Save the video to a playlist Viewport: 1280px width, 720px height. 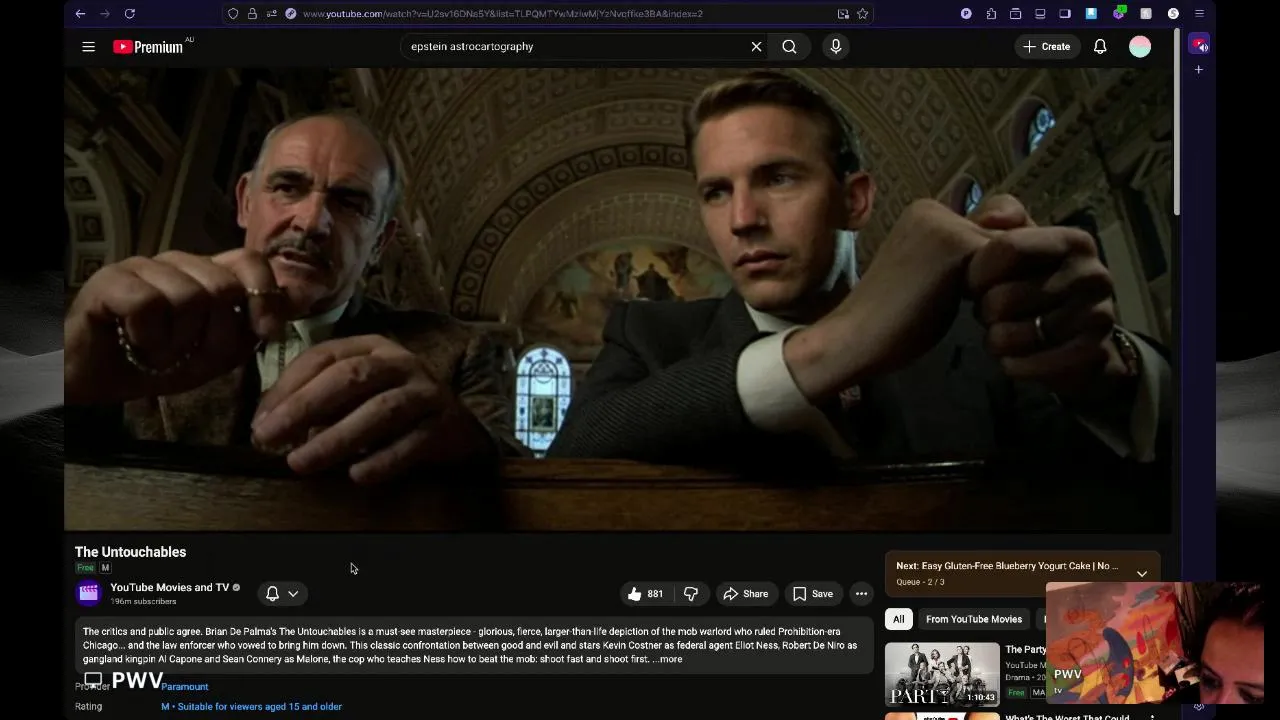(813, 593)
